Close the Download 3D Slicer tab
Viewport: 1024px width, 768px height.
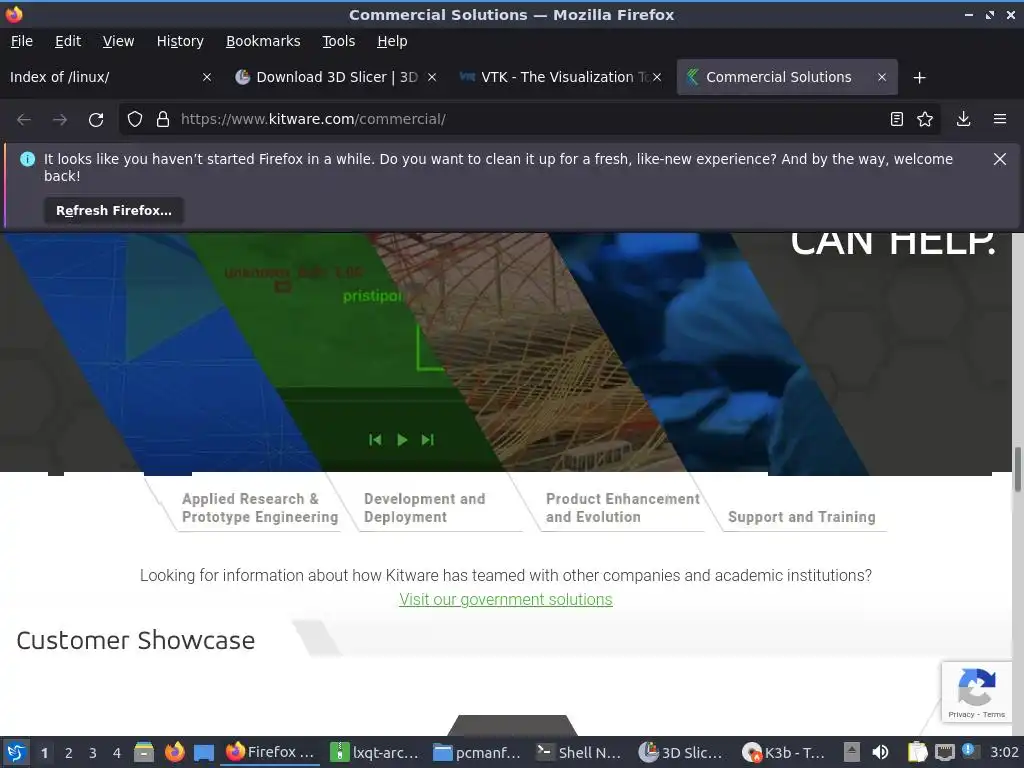pyautogui.click(x=432, y=77)
